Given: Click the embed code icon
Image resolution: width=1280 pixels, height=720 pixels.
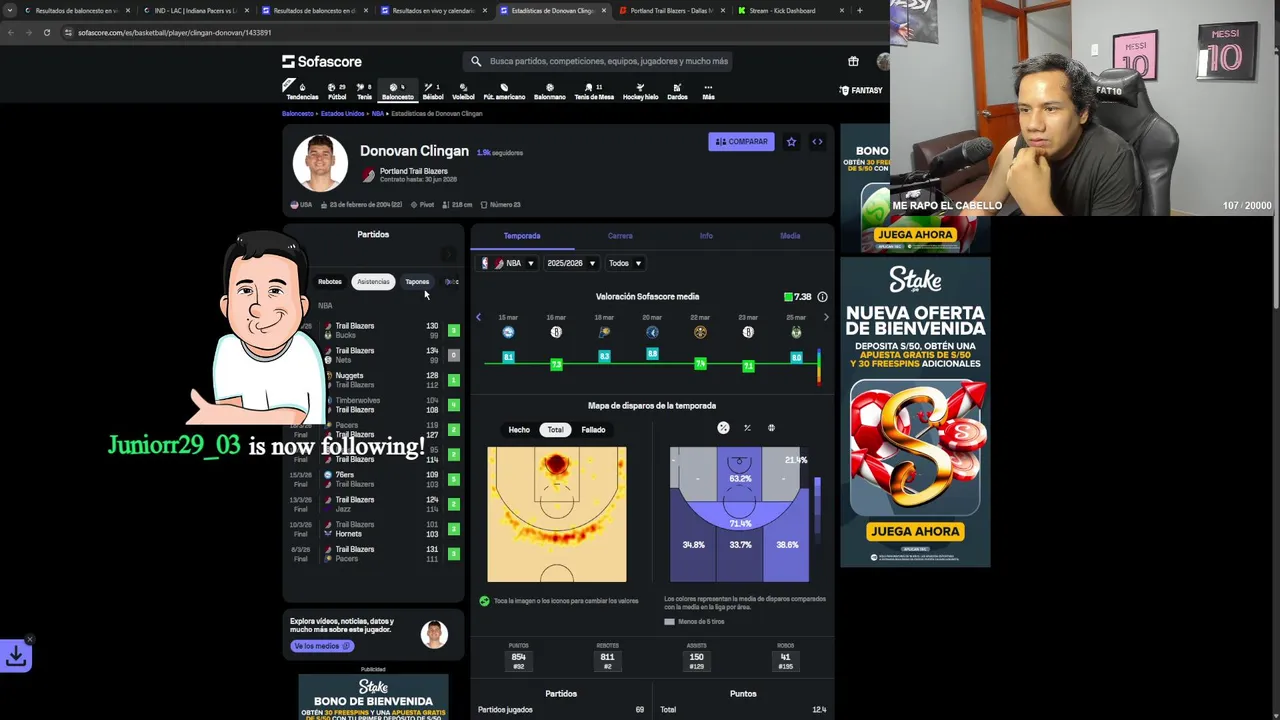Looking at the screenshot, I should point(817,142).
